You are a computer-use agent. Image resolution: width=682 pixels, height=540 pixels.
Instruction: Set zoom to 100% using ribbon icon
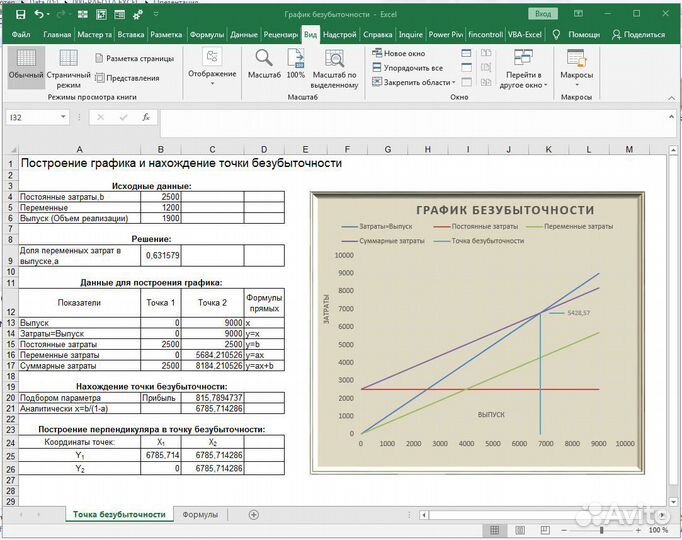(x=295, y=64)
